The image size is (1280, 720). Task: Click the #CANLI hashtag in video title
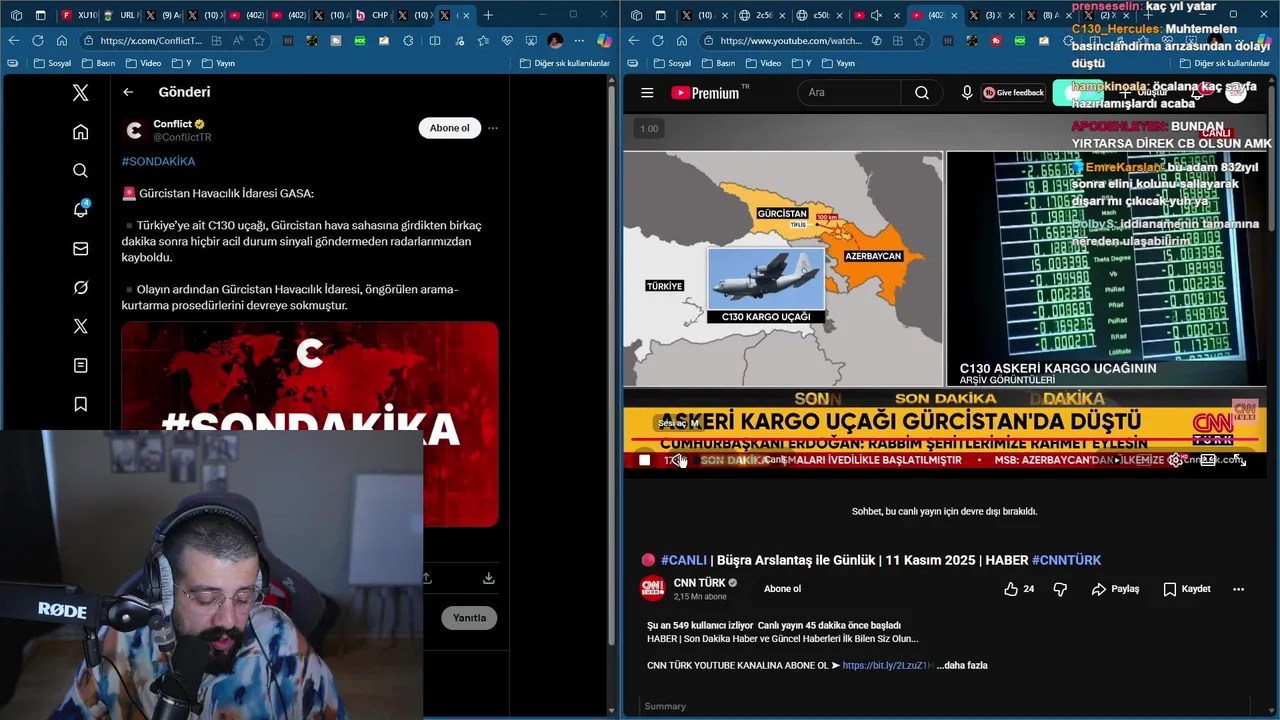click(683, 560)
